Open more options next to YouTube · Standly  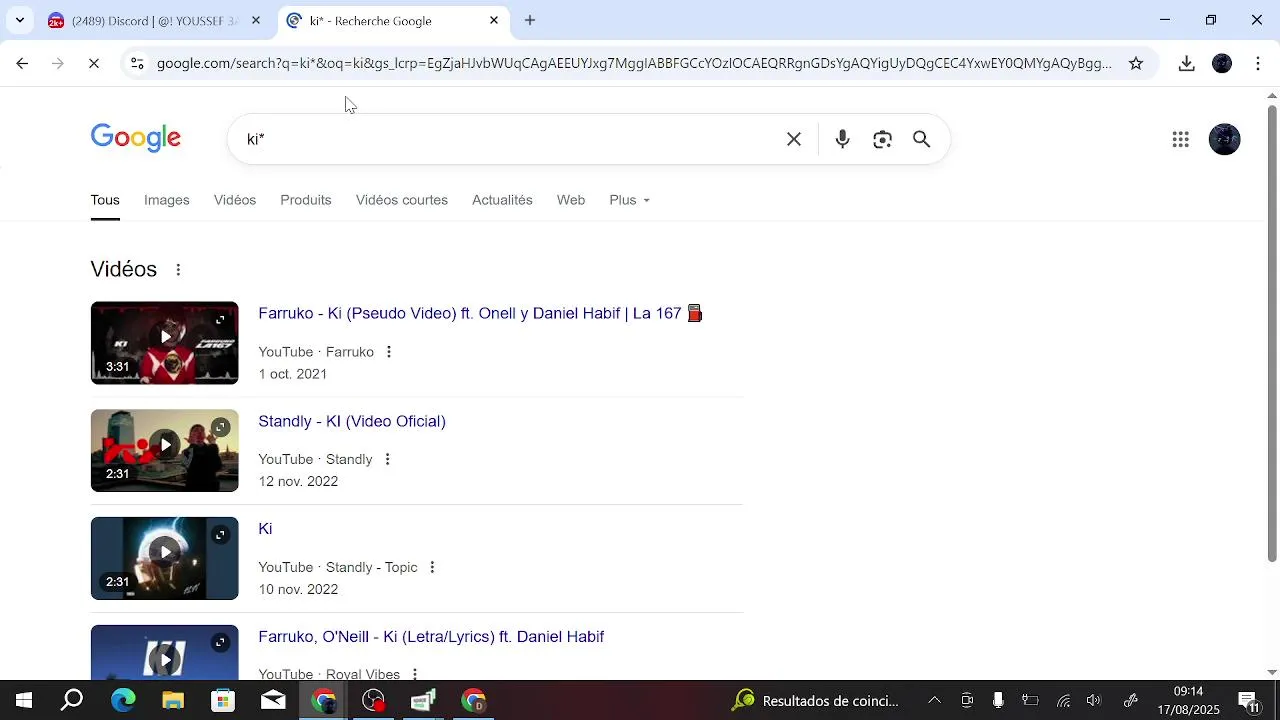(387, 460)
